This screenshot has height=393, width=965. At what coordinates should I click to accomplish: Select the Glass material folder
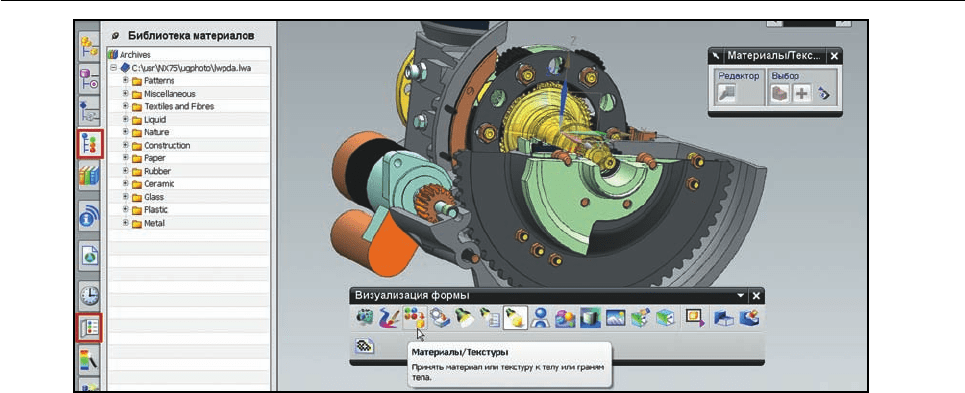coord(154,197)
